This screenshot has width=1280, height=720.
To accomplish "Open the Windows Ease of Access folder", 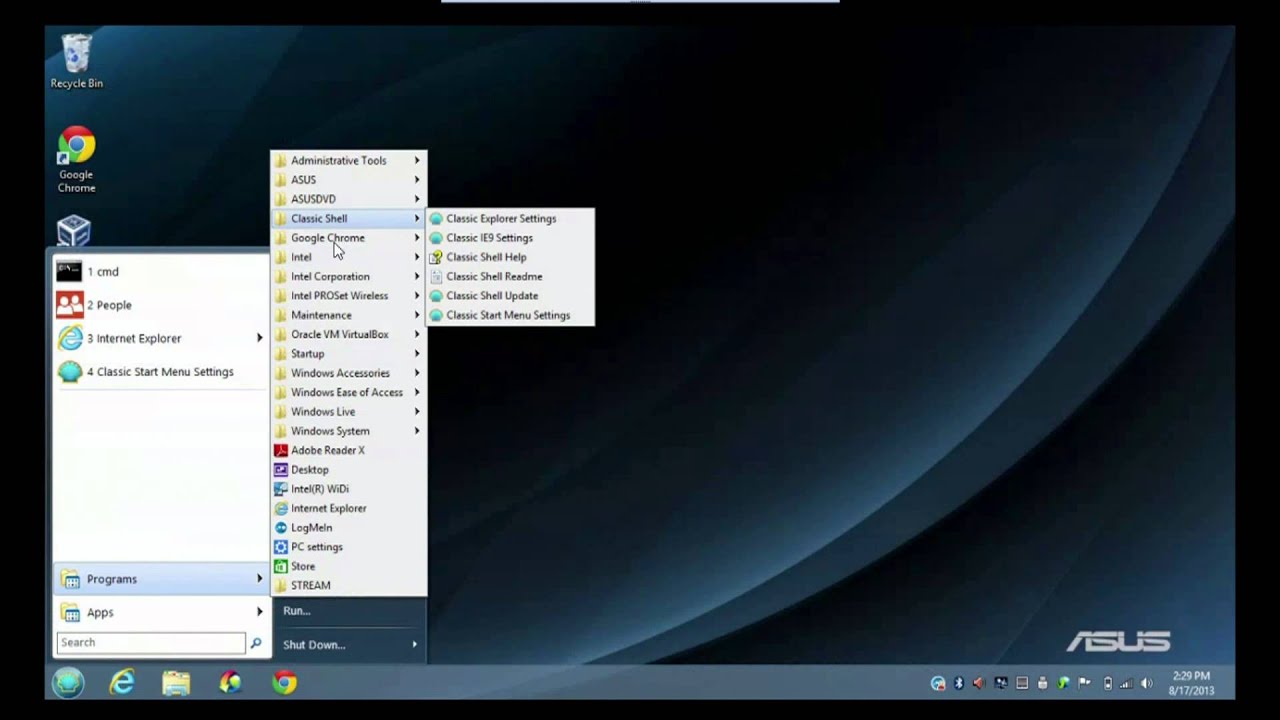I will click(349, 392).
